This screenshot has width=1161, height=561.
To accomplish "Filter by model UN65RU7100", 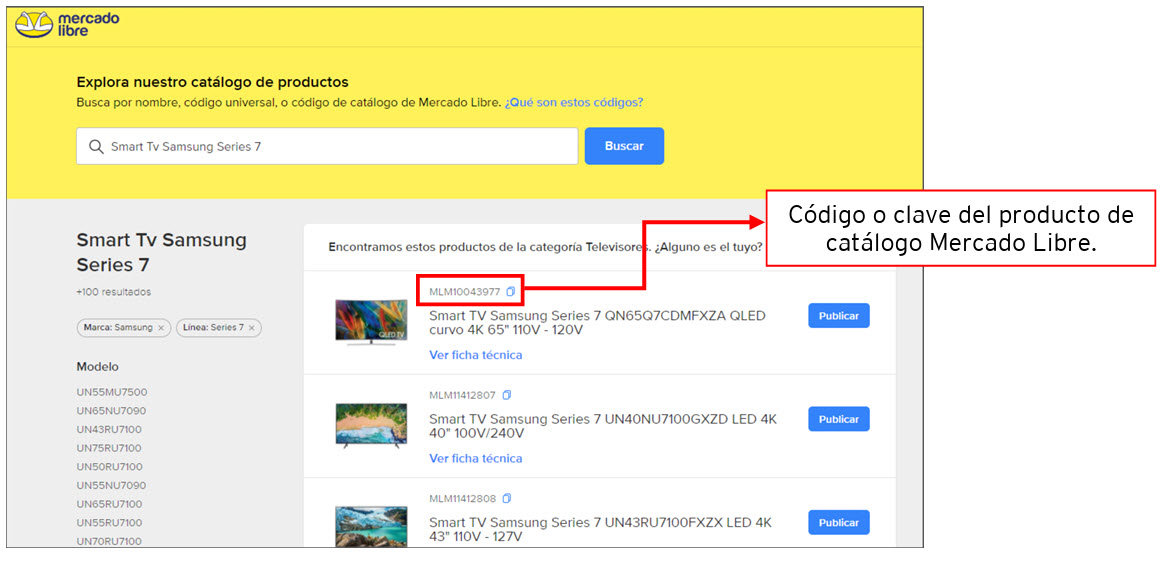I will (x=109, y=504).
